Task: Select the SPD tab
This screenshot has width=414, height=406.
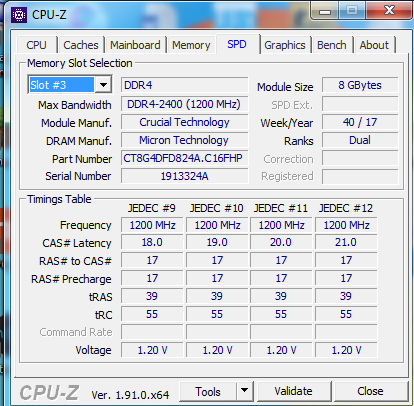Action: [x=237, y=44]
